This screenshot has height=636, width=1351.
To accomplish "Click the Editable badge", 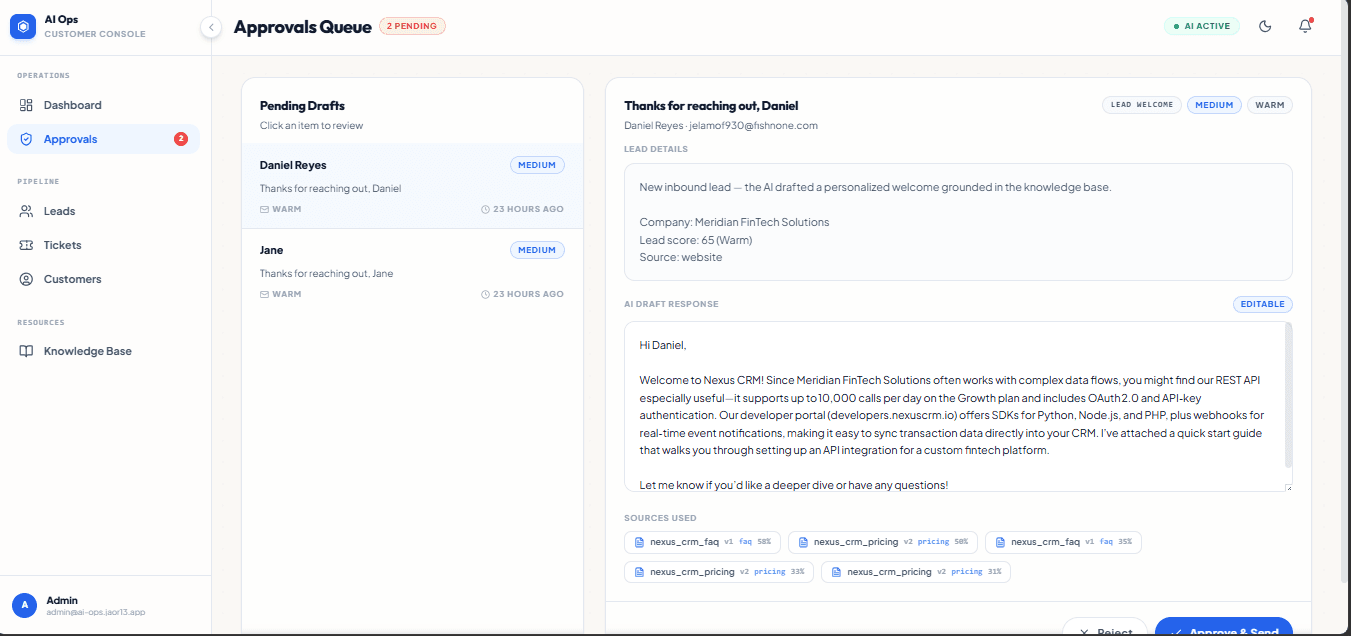I will pos(1263,304).
